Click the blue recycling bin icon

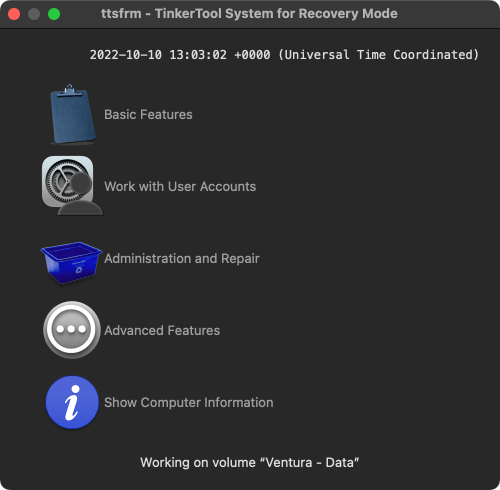[x=71, y=263]
